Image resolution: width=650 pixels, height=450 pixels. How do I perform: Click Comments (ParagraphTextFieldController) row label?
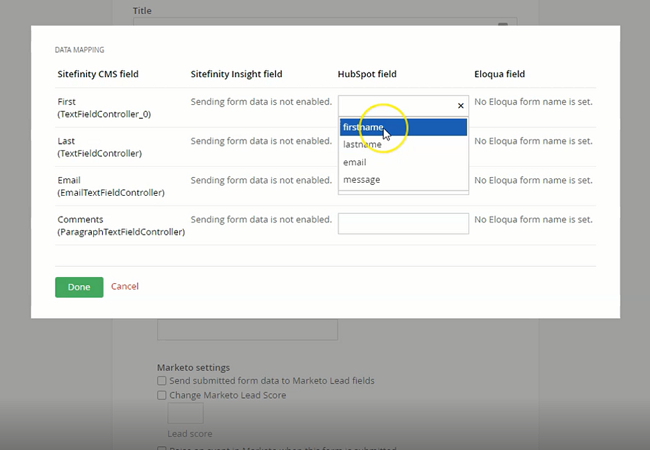tap(121, 226)
